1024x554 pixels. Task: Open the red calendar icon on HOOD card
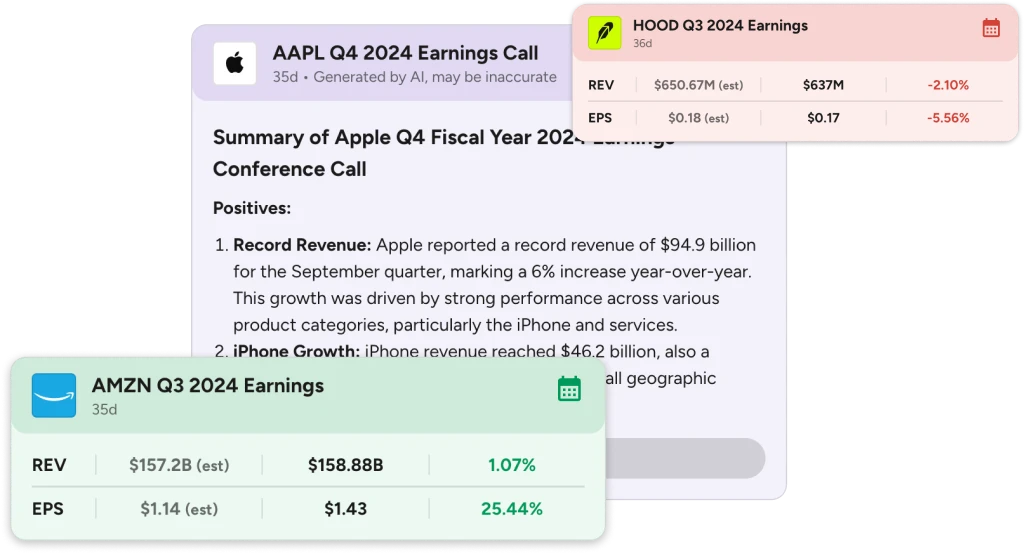pyautogui.click(x=991, y=28)
